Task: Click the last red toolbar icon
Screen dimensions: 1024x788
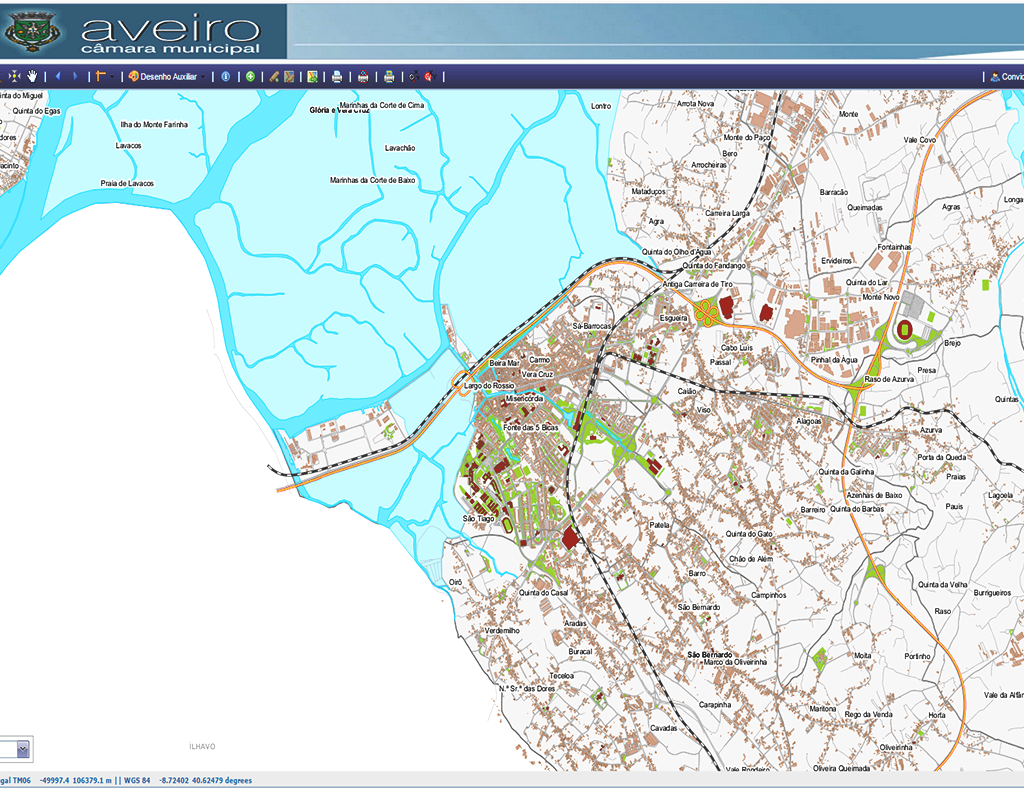Action: [x=428, y=76]
